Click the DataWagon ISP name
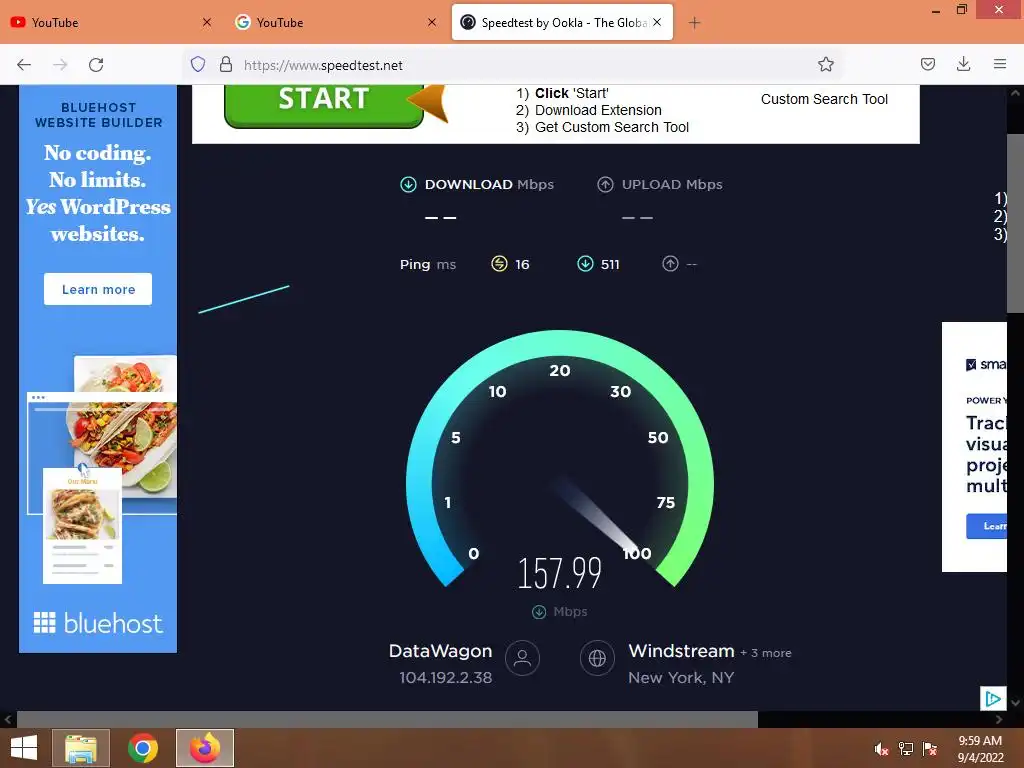1024x768 pixels. click(440, 651)
